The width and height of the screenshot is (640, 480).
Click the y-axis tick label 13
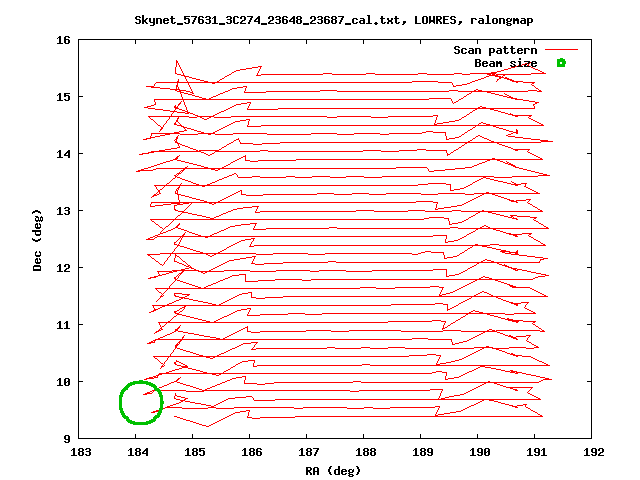[x=64, y=211]
